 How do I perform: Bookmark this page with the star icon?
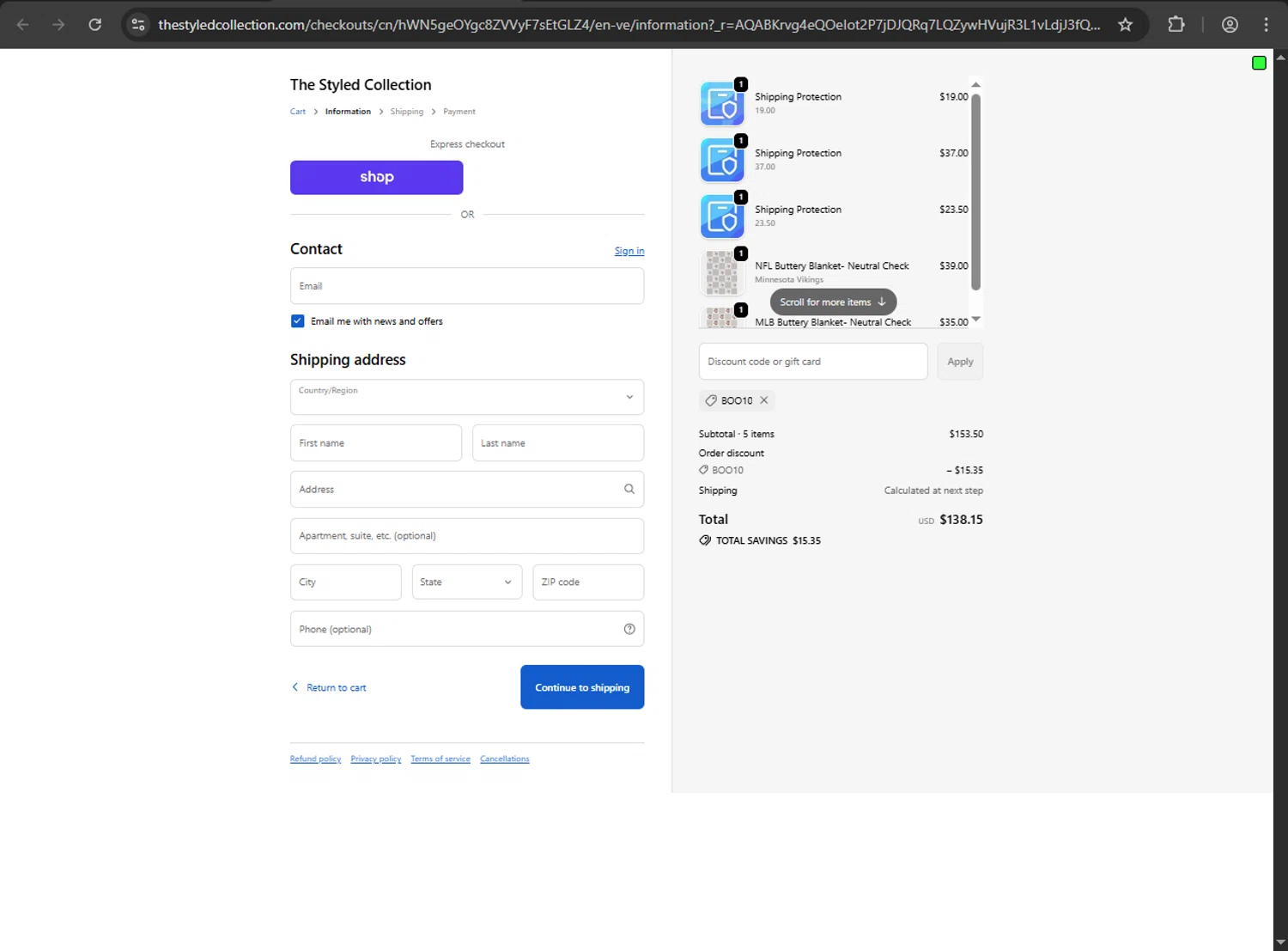click(x=1126, y=25)
